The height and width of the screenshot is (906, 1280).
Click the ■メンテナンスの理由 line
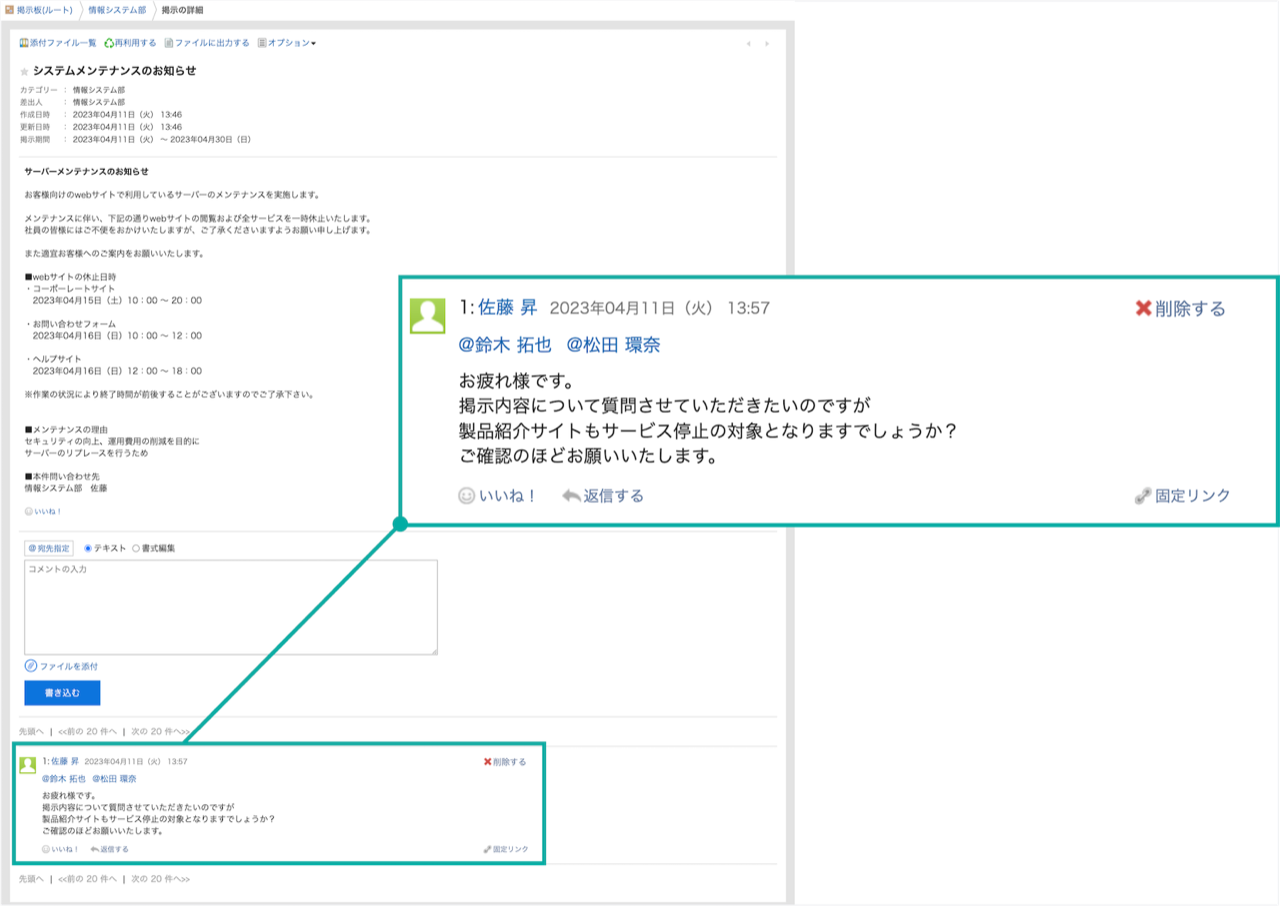(x=65, y=429)
